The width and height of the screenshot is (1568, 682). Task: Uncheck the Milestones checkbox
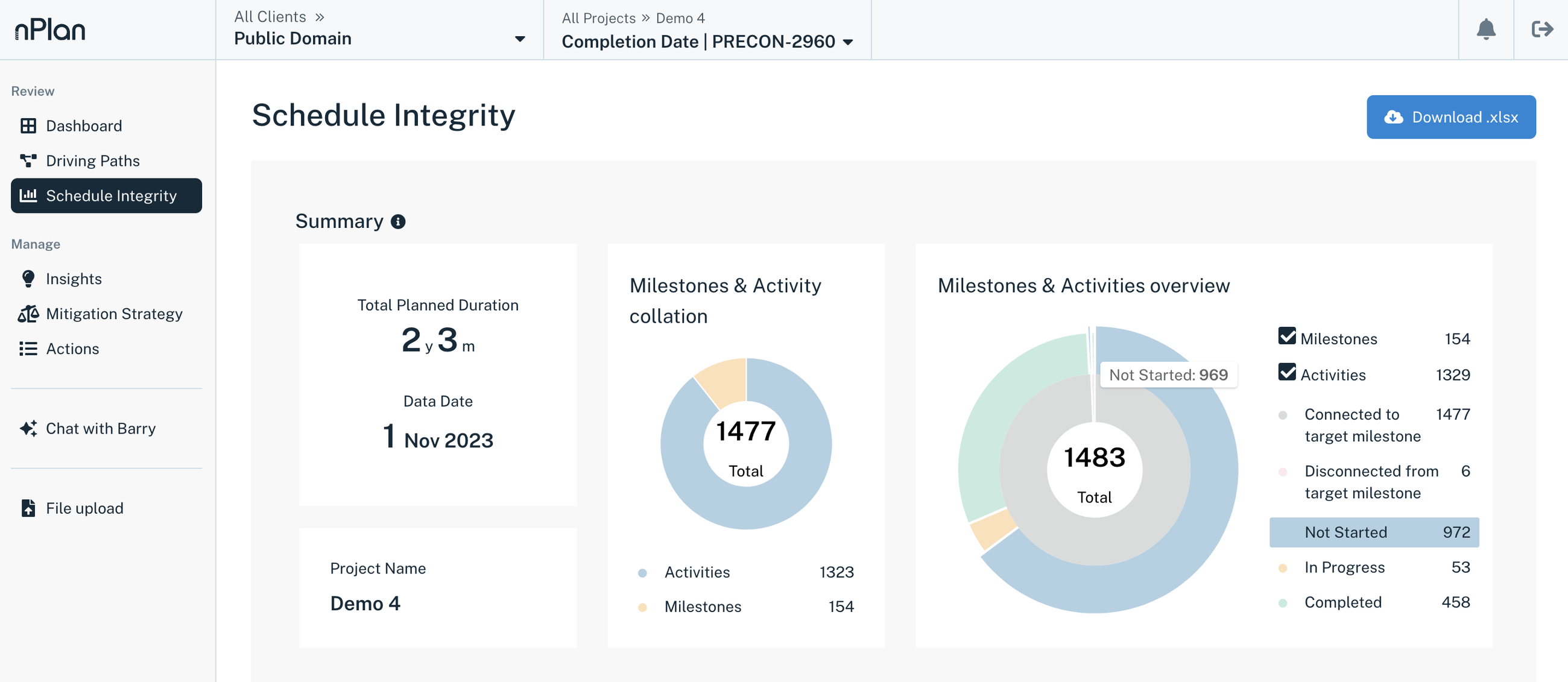[1286, 338]
